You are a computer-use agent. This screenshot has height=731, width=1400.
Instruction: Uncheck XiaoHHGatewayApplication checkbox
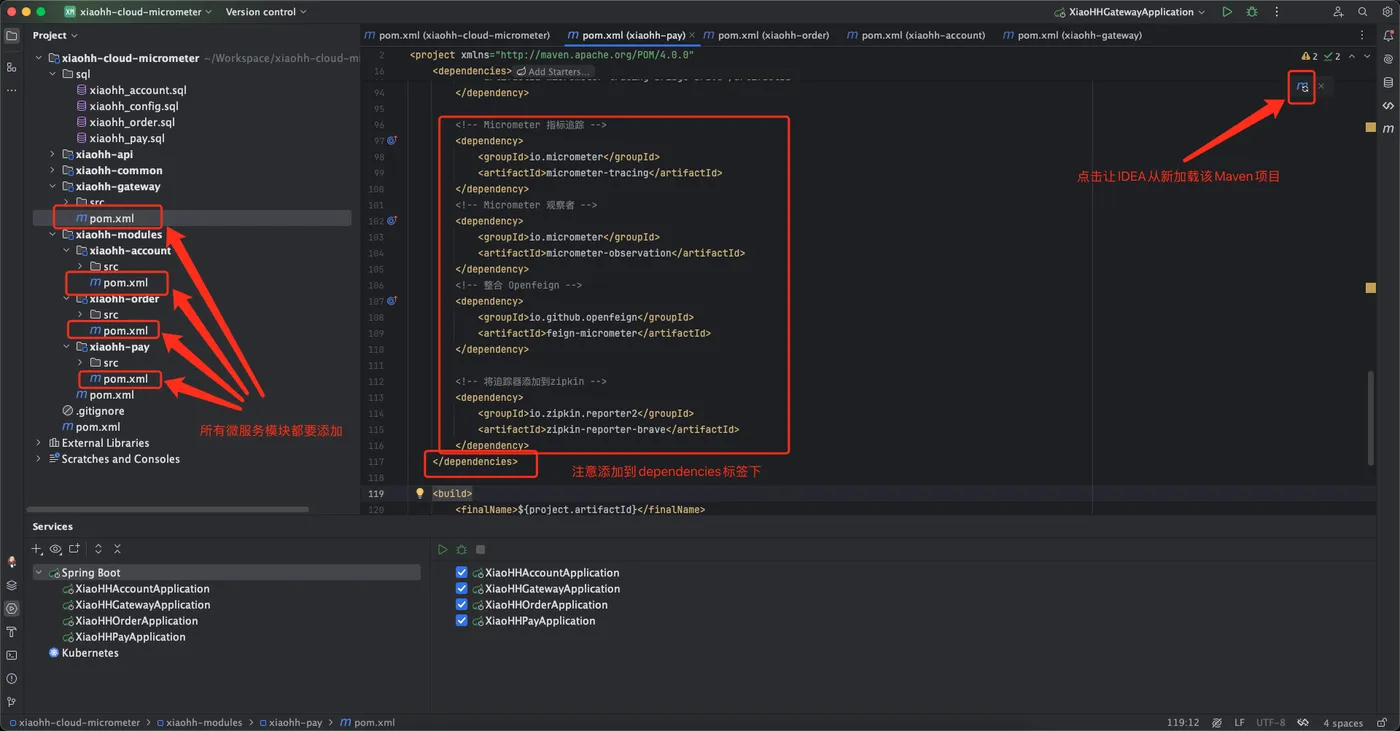tap(461, 589)
